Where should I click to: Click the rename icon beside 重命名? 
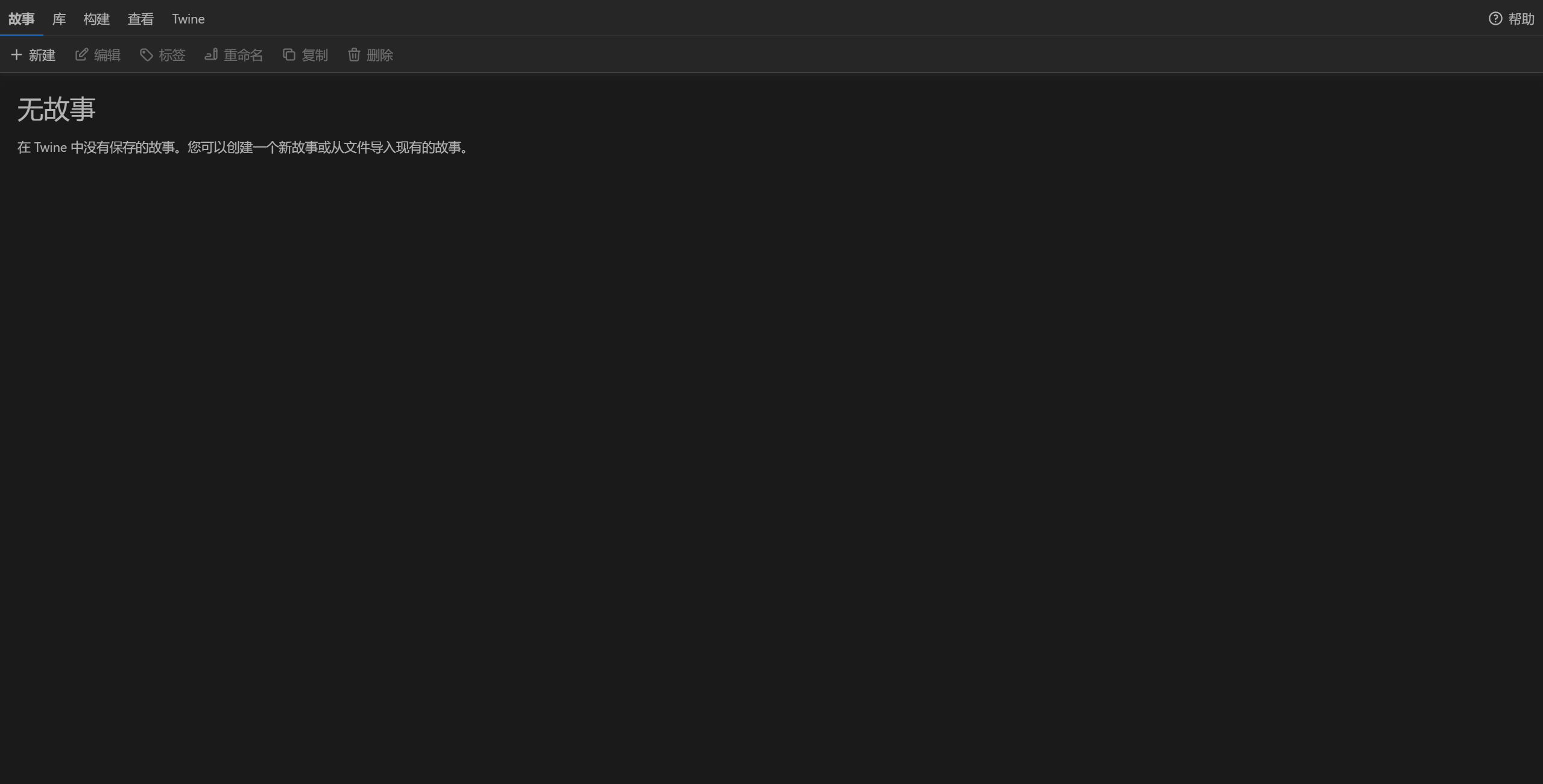pyautogui.click(x=211, y=55)
